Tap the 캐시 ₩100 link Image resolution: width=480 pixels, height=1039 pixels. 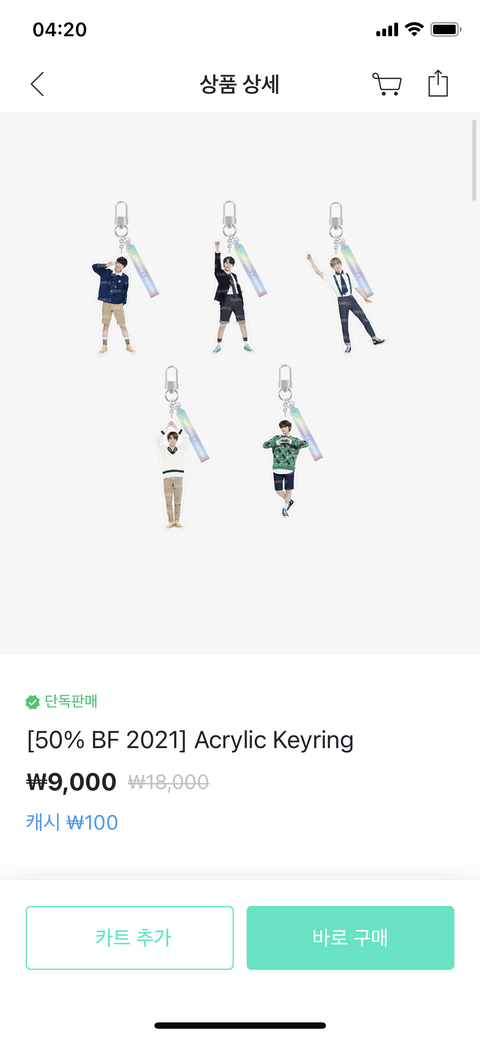72,822
